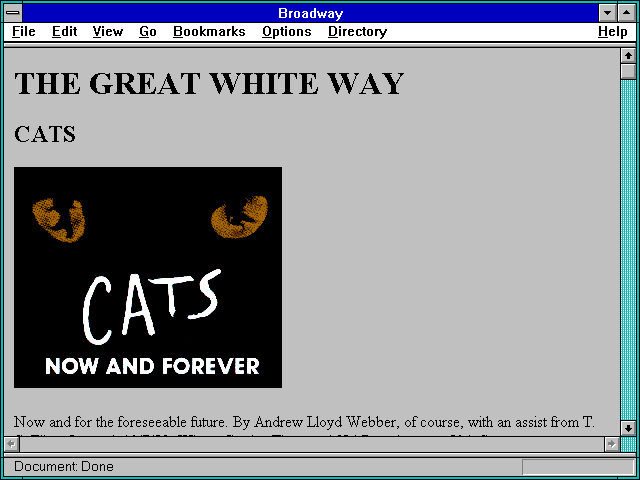The height and width of the screenshot is (480, 640).
Task: Click the horizontal scrollbar track
Action: [x=311, y=444]
